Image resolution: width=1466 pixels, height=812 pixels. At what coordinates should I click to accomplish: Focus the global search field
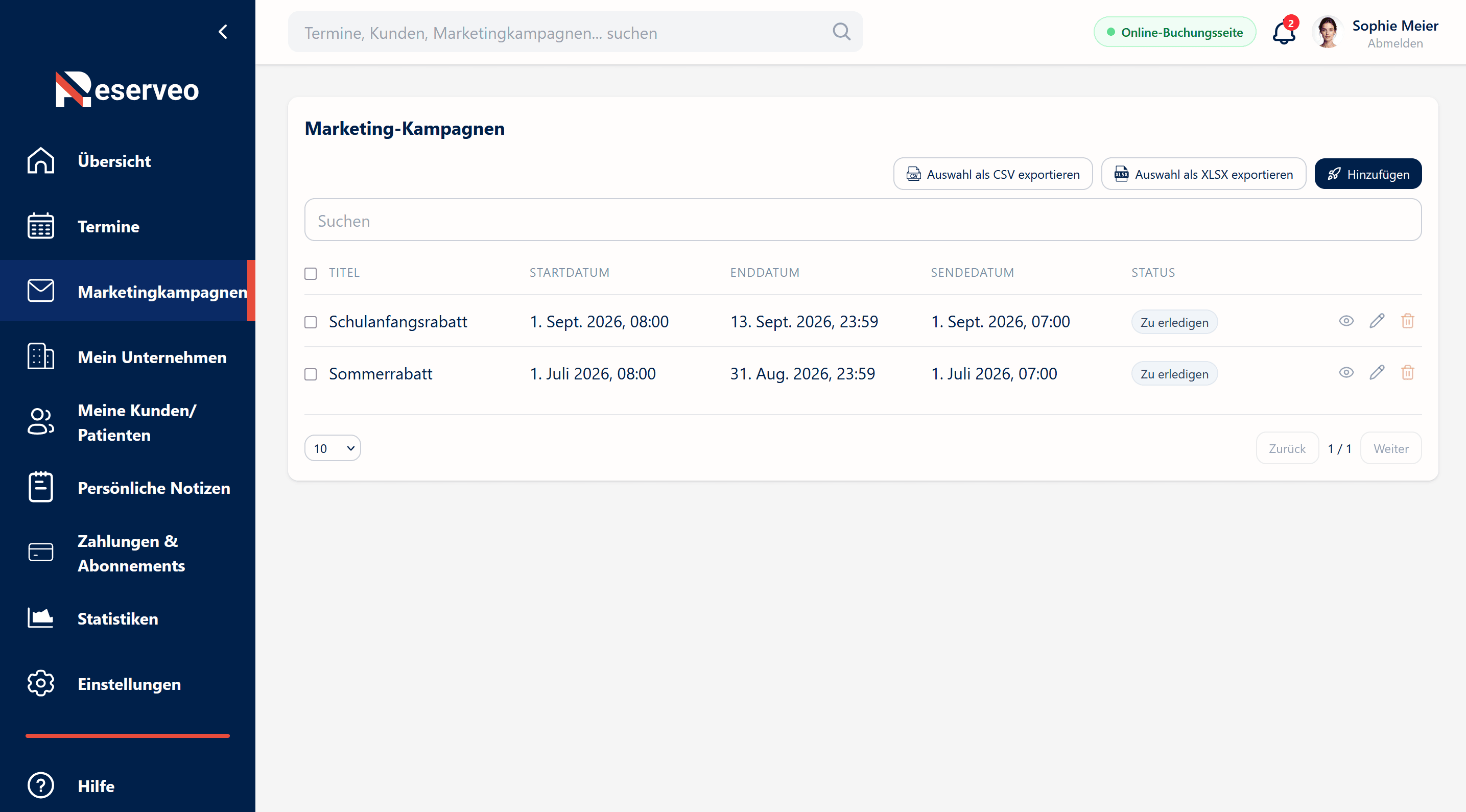[575, 32]
